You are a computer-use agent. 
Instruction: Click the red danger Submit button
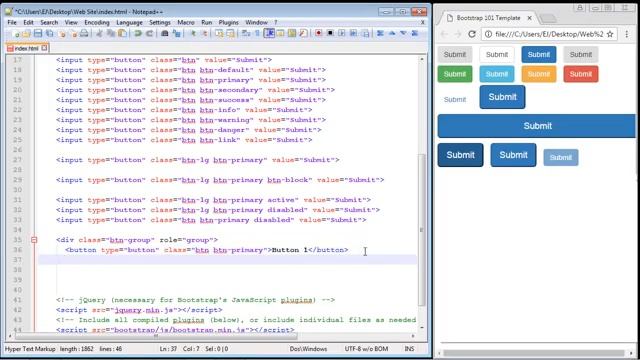(581, 74)
